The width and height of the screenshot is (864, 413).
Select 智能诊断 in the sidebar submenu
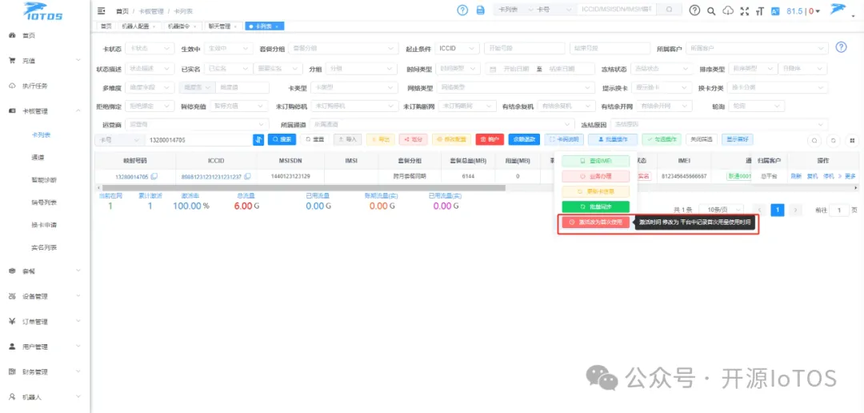(x=44, y=180)
